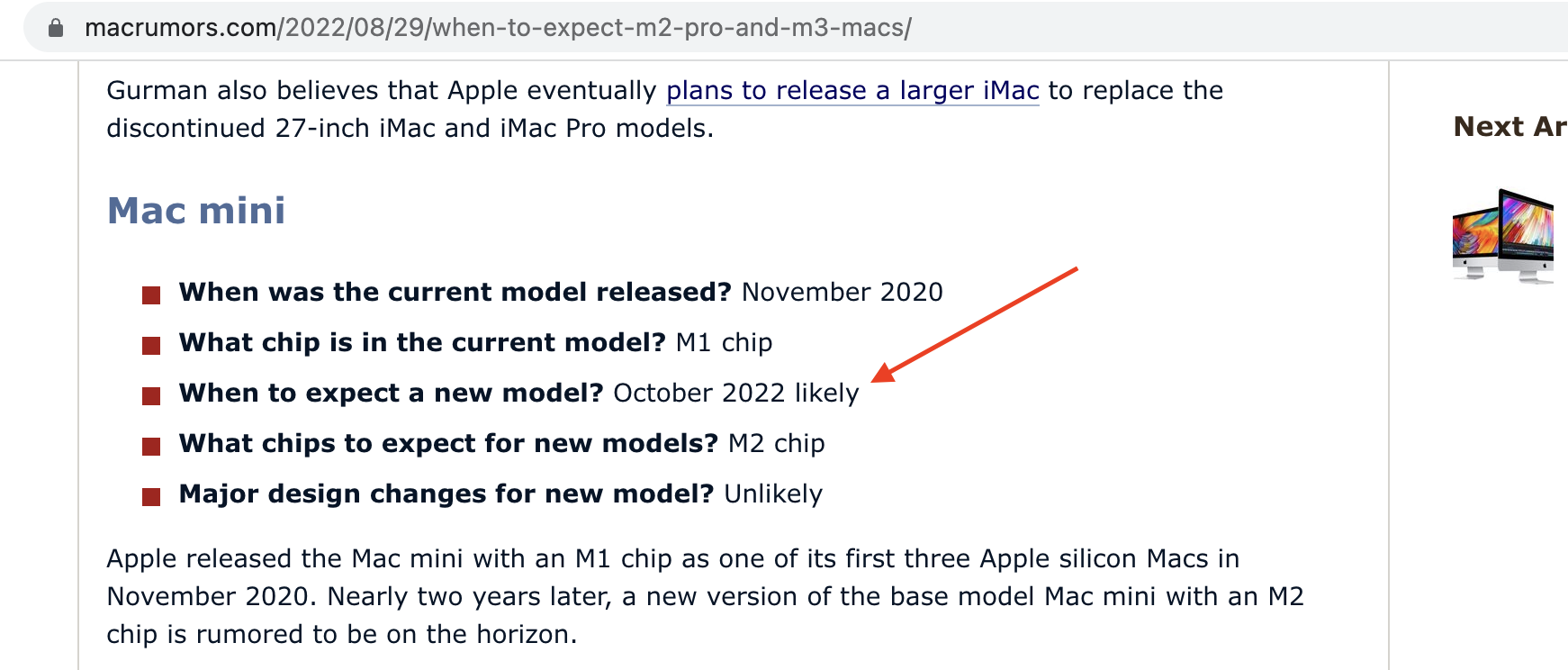
Task: Click paragraph starting 'Apple released the Mac mini'
Action: (x=705, y=596)
